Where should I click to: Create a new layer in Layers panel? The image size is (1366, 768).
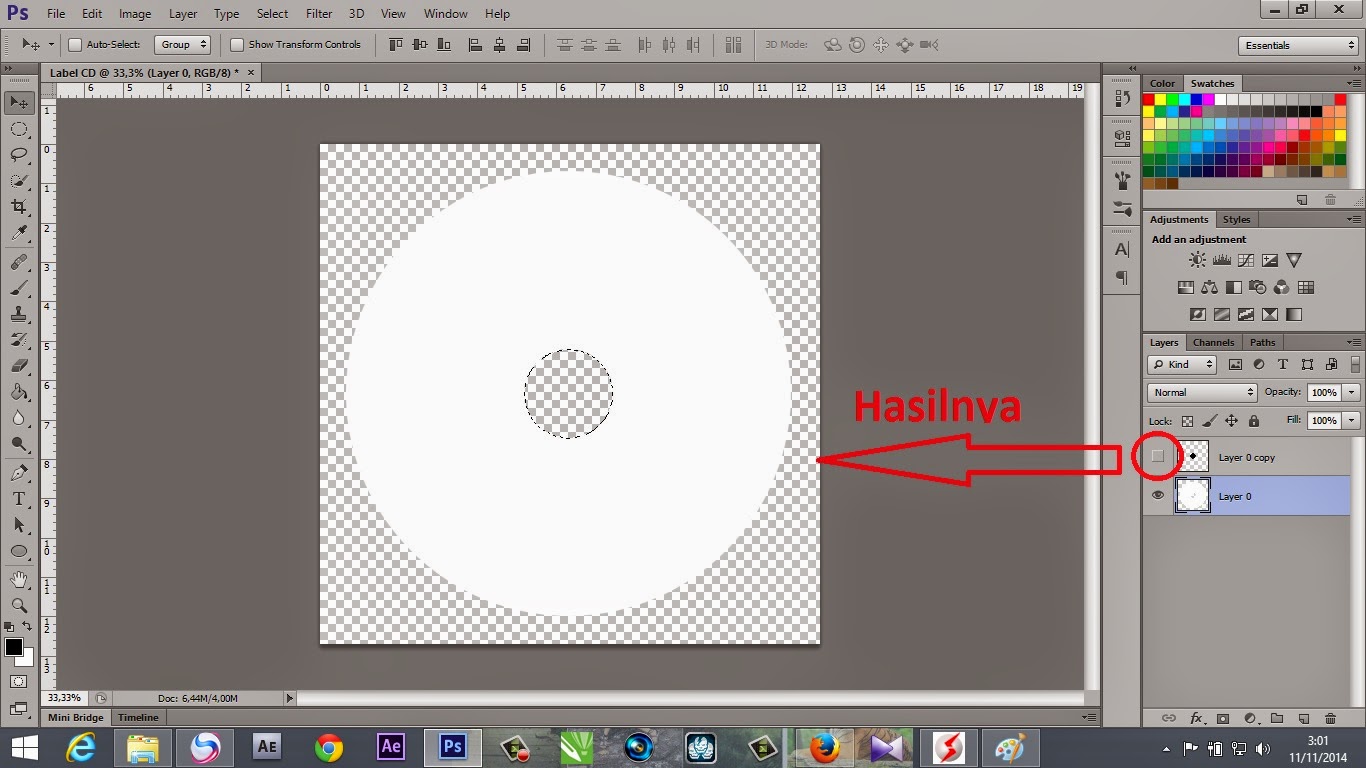(x=1305, y=719)
